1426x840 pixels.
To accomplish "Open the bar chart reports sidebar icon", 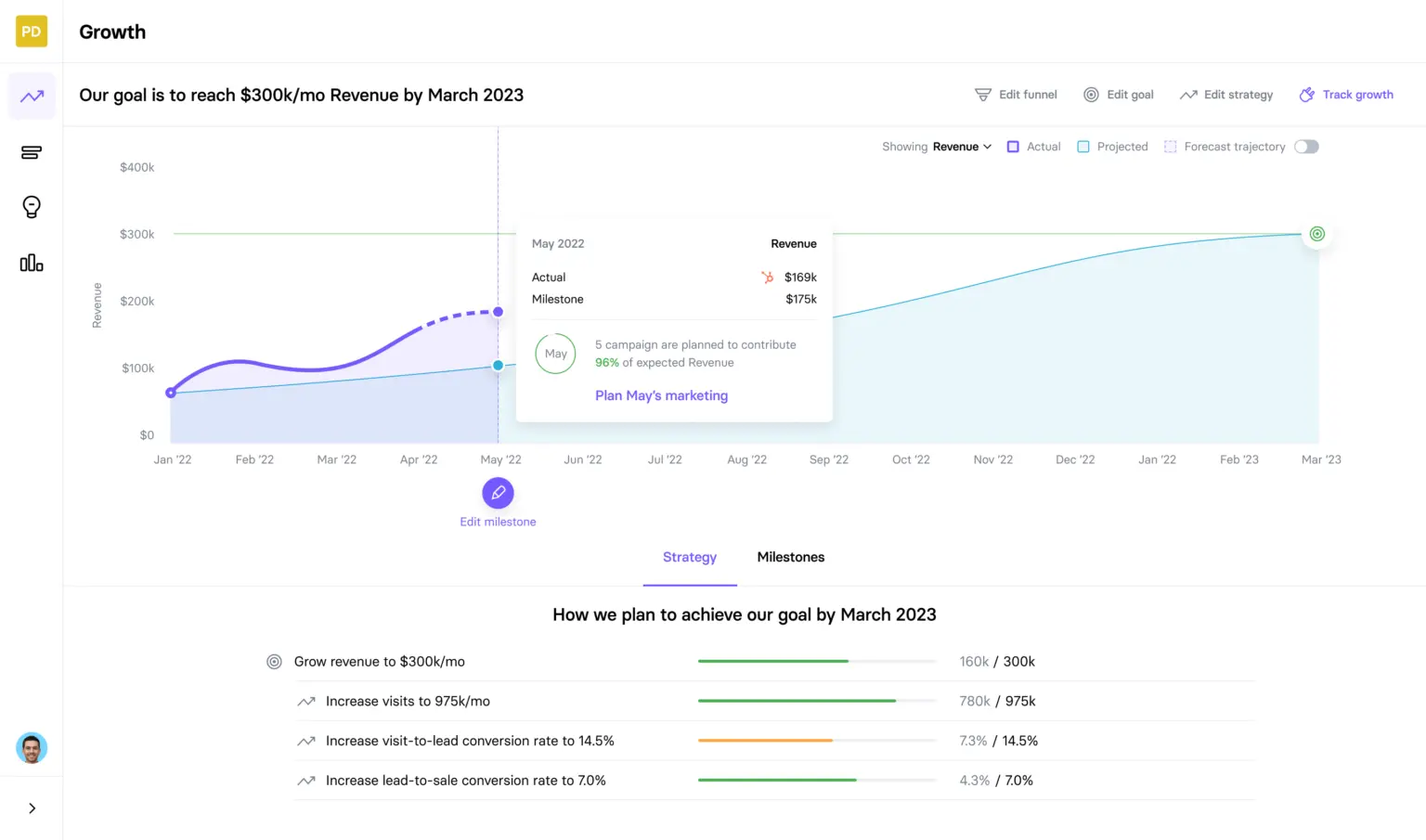I will pos(31,263).
